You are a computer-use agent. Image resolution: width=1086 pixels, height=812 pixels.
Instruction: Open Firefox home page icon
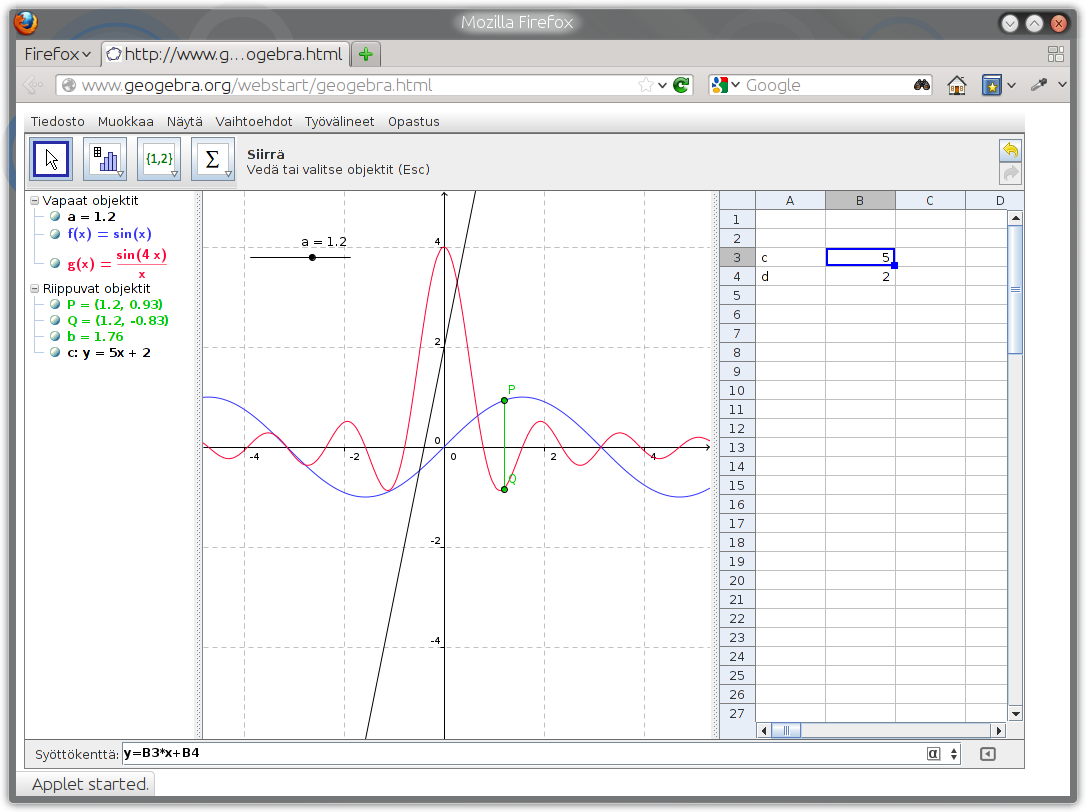click(x=957, y=85)
